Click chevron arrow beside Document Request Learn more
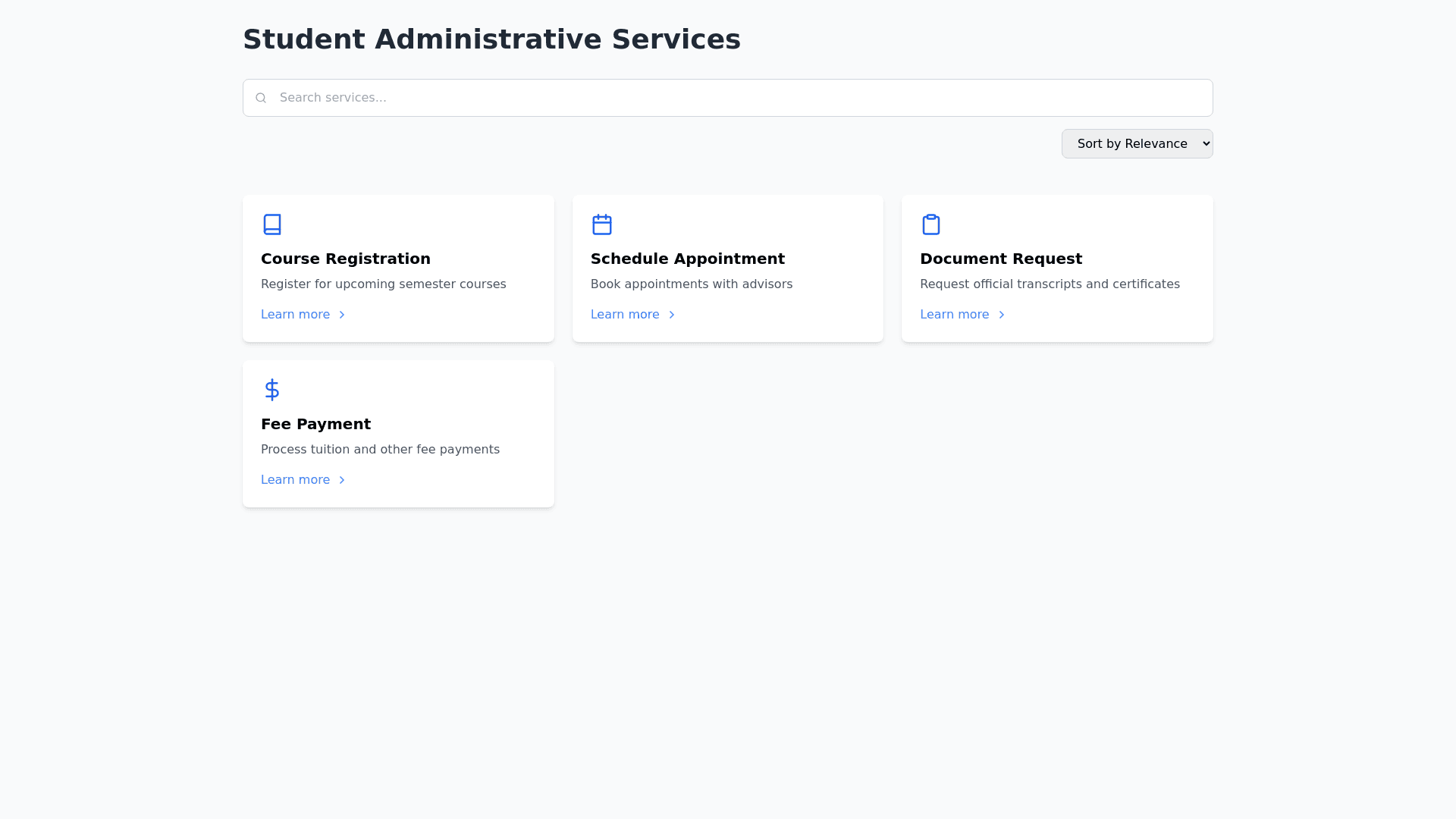 click(1001, 315)
